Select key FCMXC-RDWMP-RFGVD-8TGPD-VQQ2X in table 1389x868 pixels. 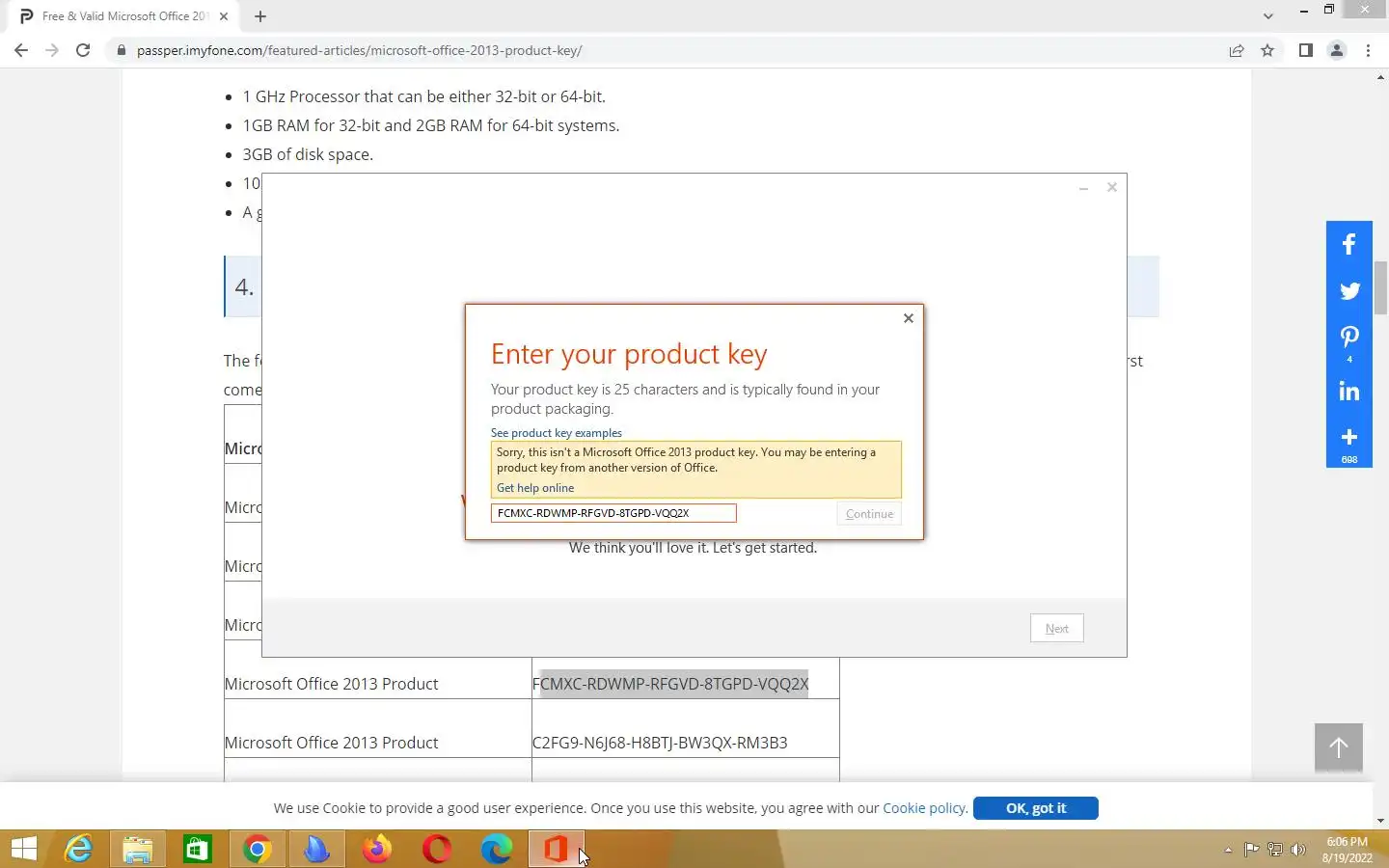(x=670, y=684)
